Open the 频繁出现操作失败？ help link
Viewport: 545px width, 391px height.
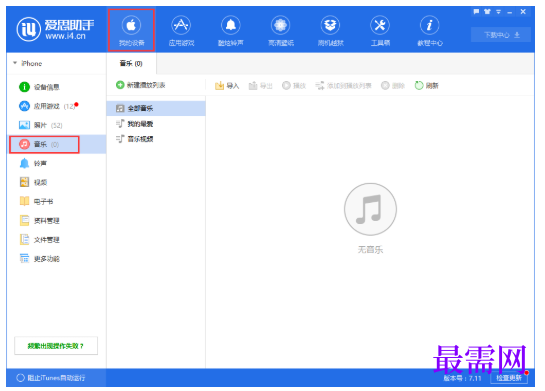tap(56, 346)
